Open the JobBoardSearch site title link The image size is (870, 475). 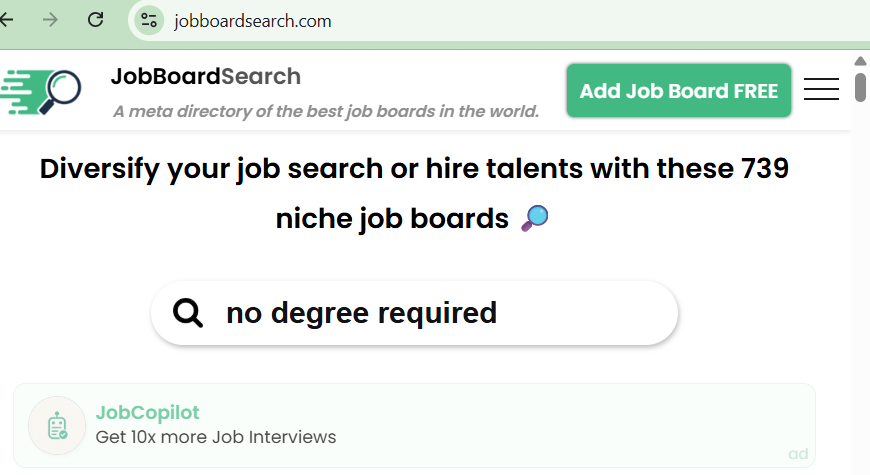point(205,76)
